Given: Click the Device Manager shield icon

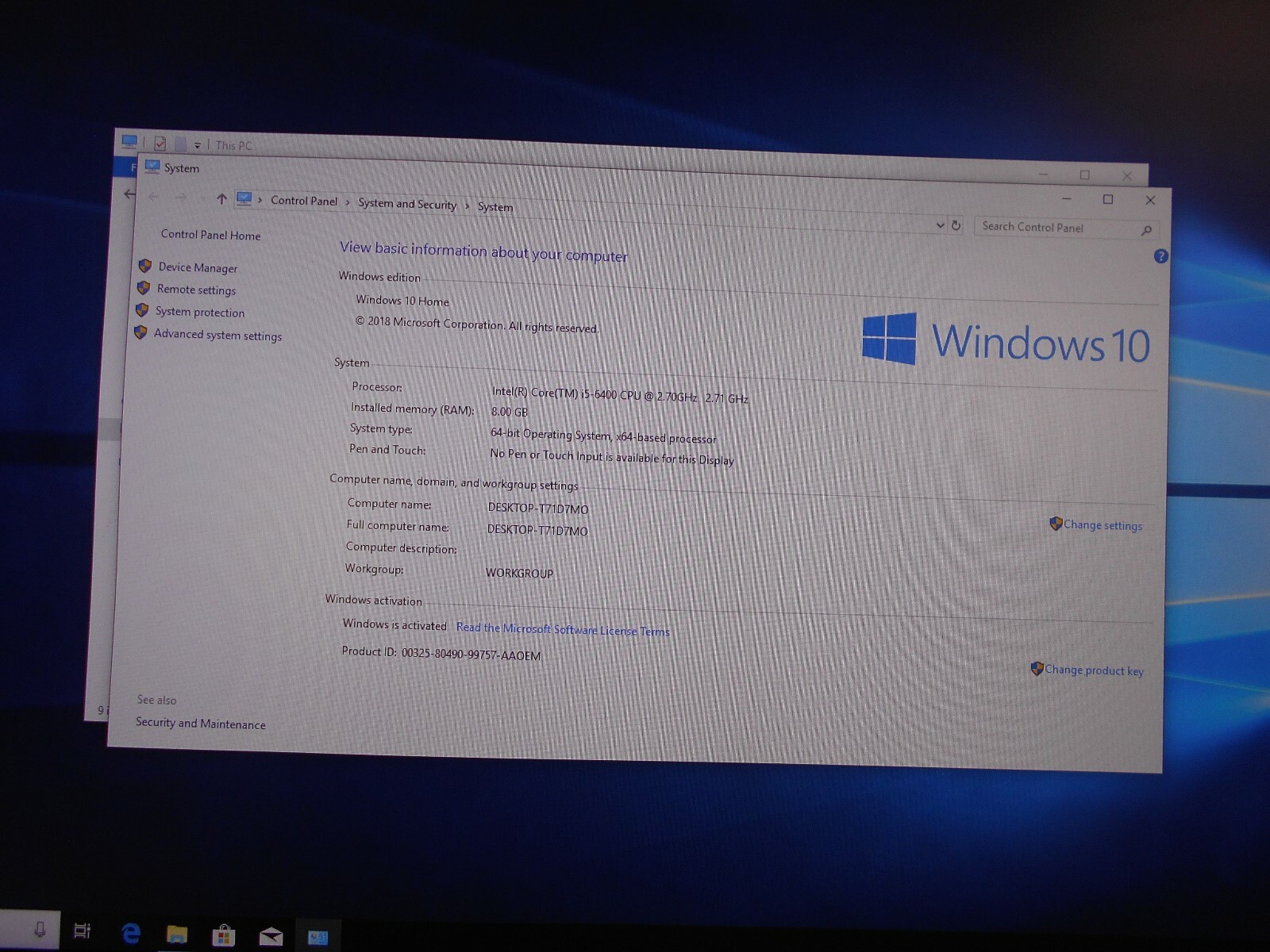Looking at the screenshot, I should [144, 266].
